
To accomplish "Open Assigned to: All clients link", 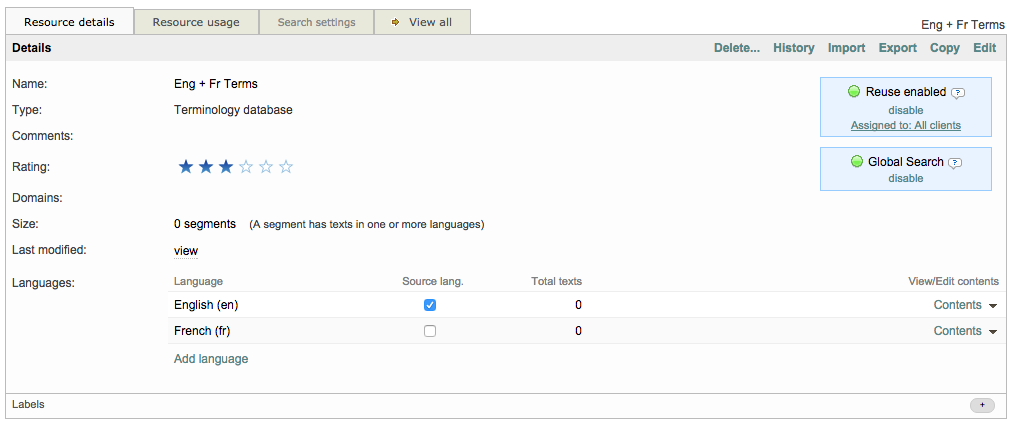I will 905,125.
